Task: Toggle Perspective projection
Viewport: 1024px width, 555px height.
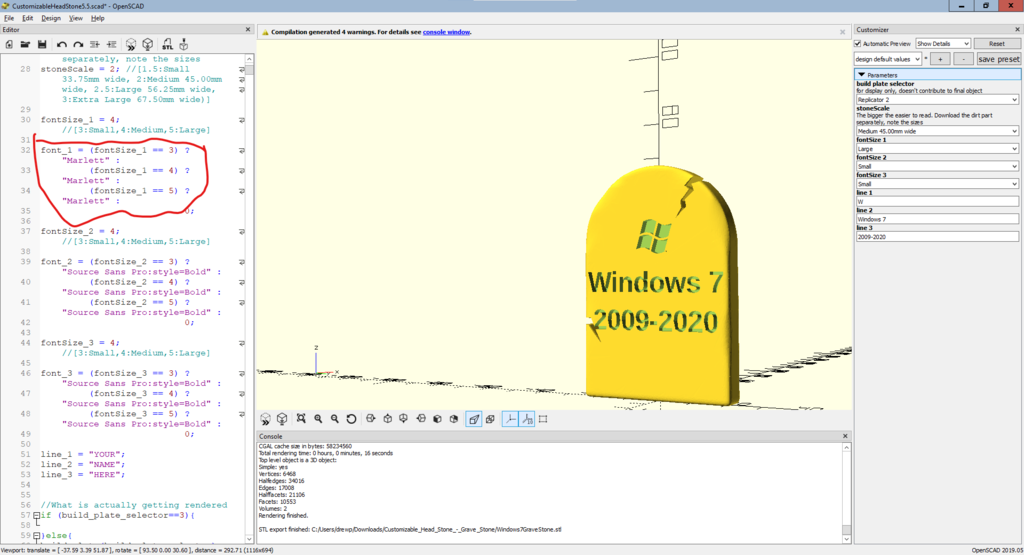Action: point(474,419)
